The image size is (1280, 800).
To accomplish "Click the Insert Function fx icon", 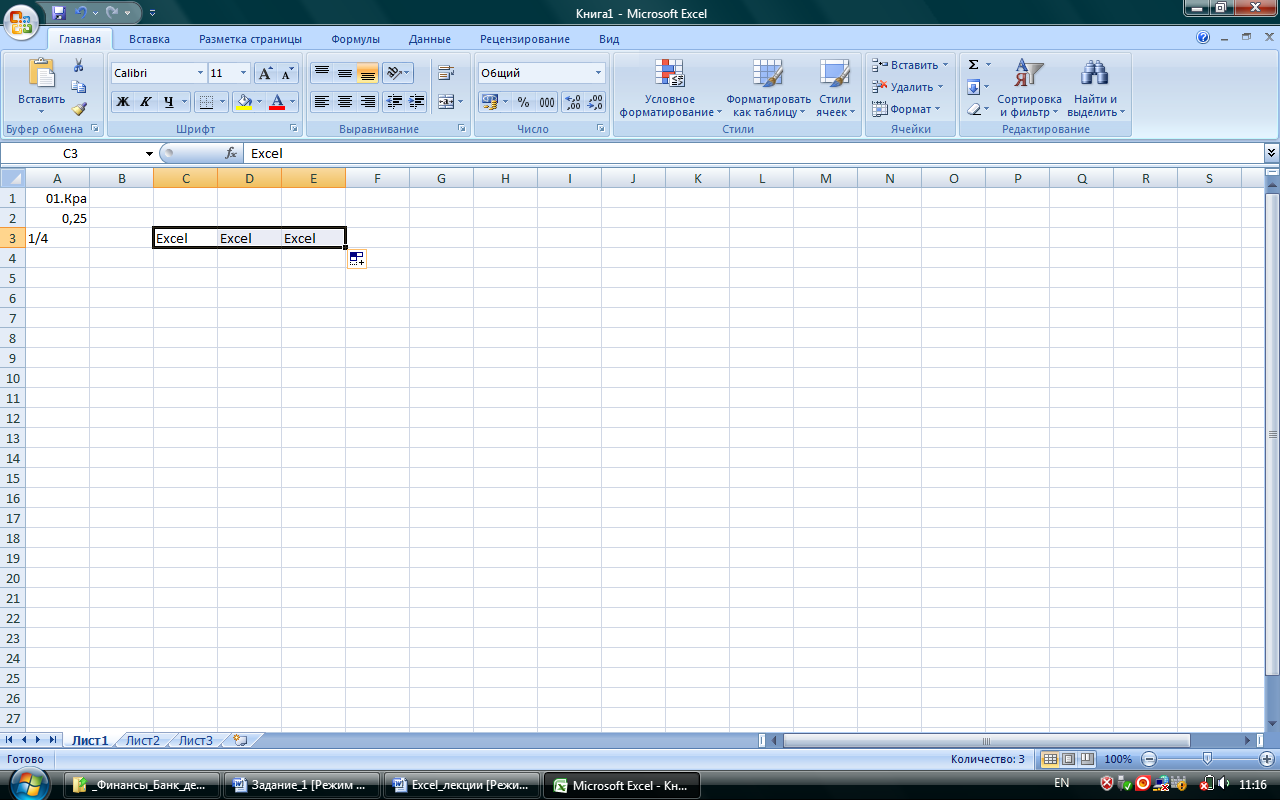I will (x=231, y=153).
